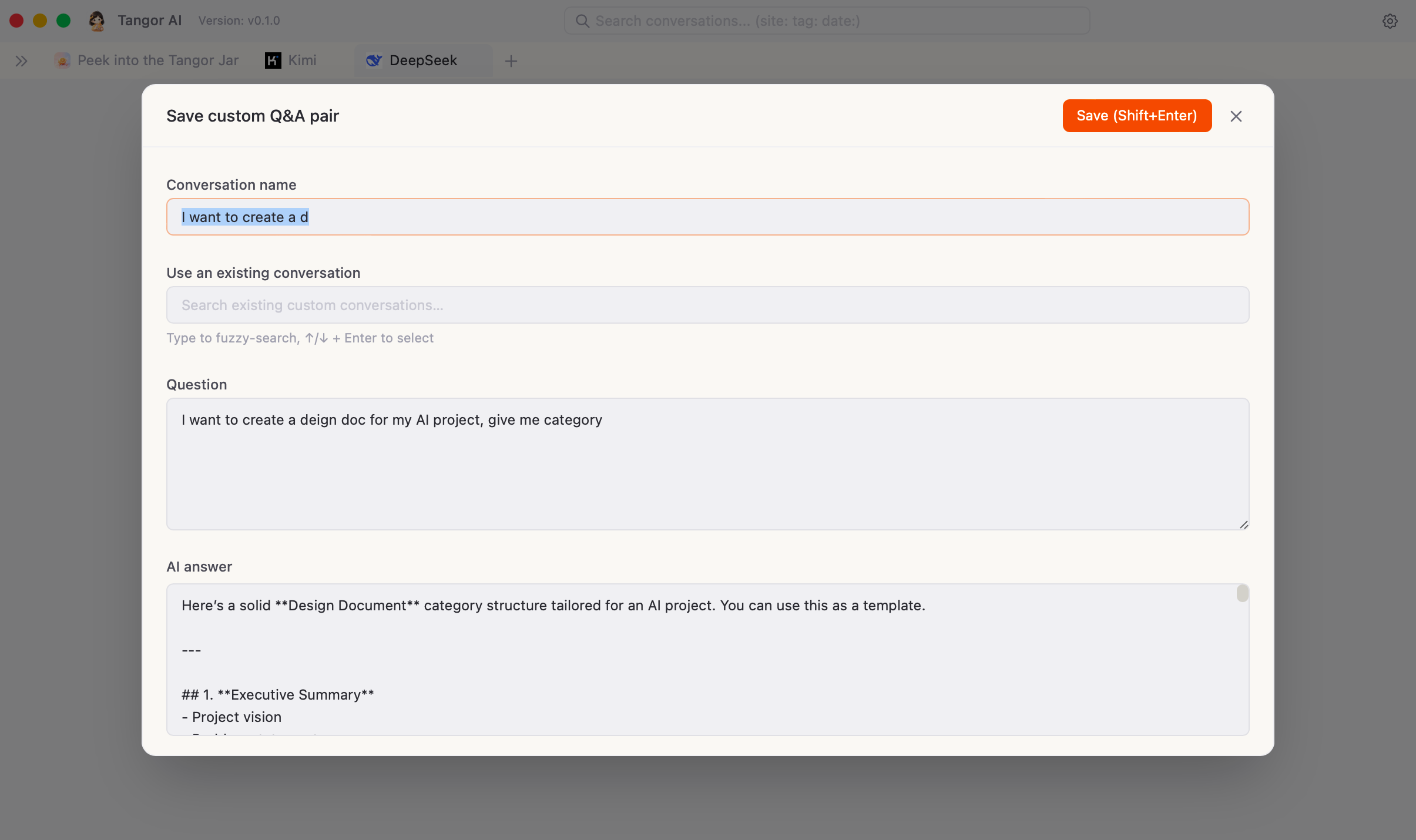
Task: Click the 'Conversation name' label
Action: (x=231, y=184)
